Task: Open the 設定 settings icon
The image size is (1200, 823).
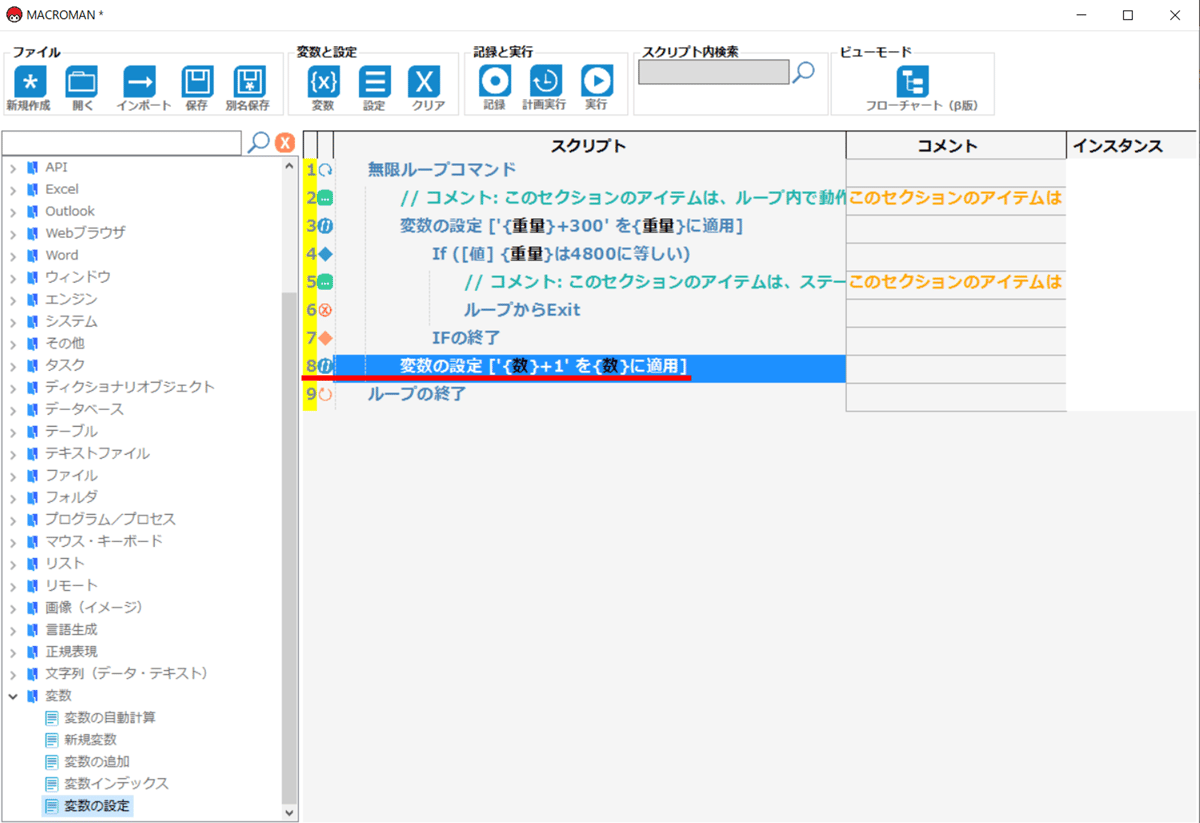Action: click(374, 82)
